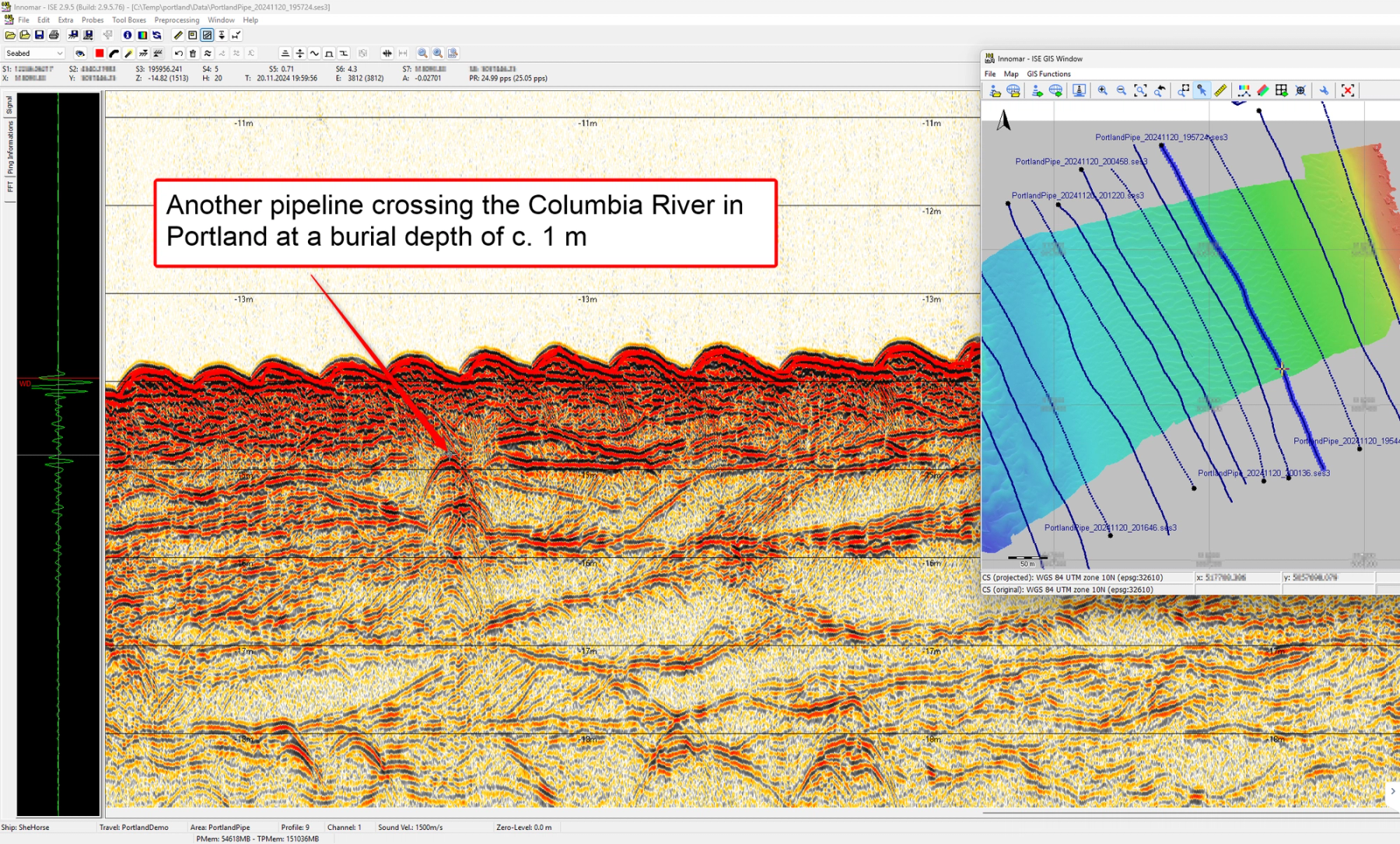Image resolution: width=1400 pixels, height=844 pixels.
Task: Click the zoom out magnifier in ISE toolbar
Action: (422, 53)
